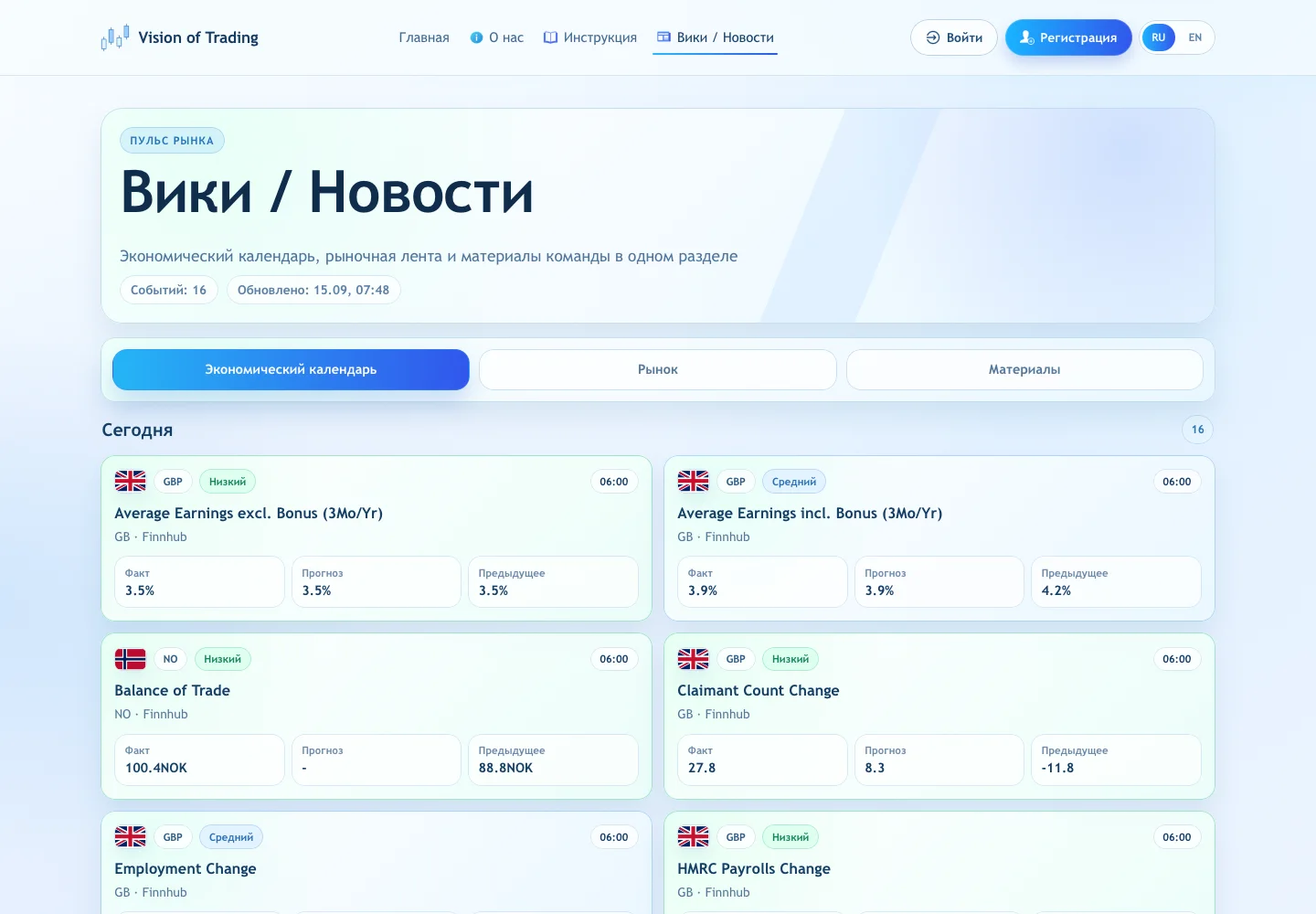Switch language to RU
The image size is (1316, 914).
click(x=1159, y=37)
